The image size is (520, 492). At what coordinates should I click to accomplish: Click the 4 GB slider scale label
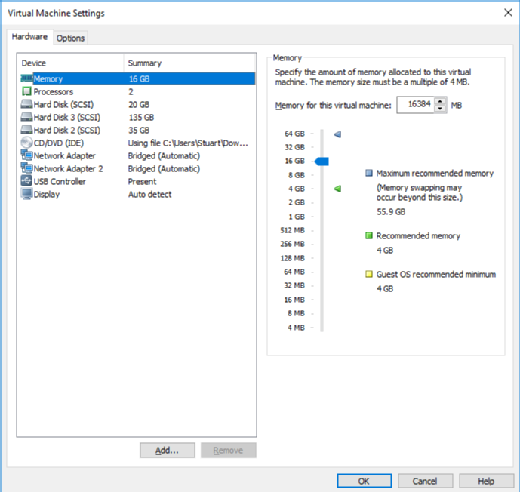coord(296,189)
